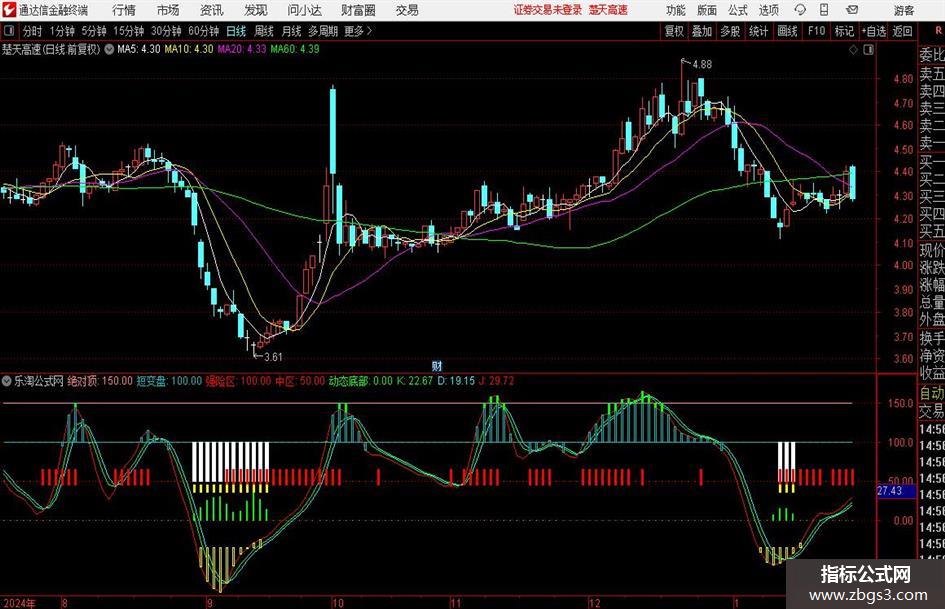
Task: Switch to the 5分钟 period tab
Action: (94, 31)
